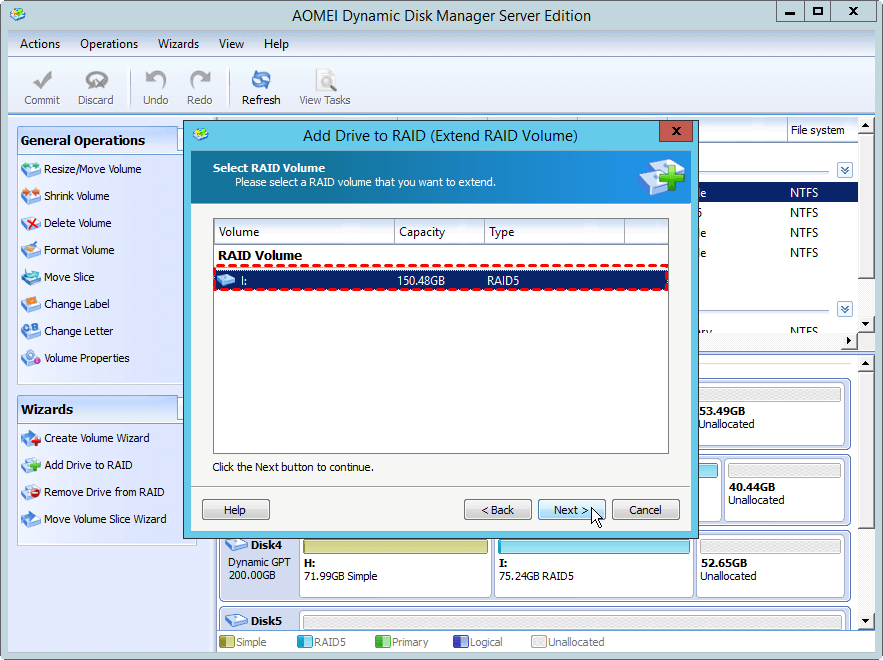The width and height of the screenshot is (883, 660).
Task: Open the Operations menu
Action: (x=109, y=44)
